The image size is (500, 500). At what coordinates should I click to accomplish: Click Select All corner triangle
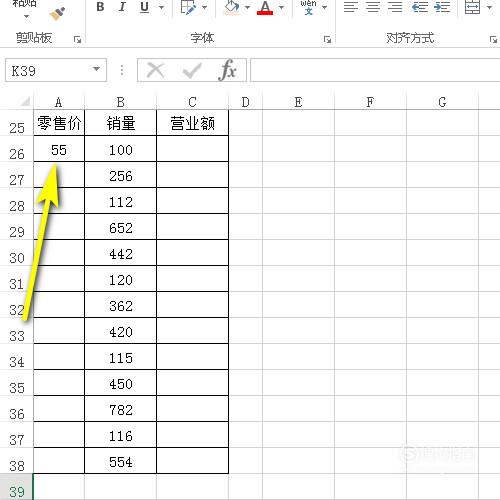coord(25,101)
